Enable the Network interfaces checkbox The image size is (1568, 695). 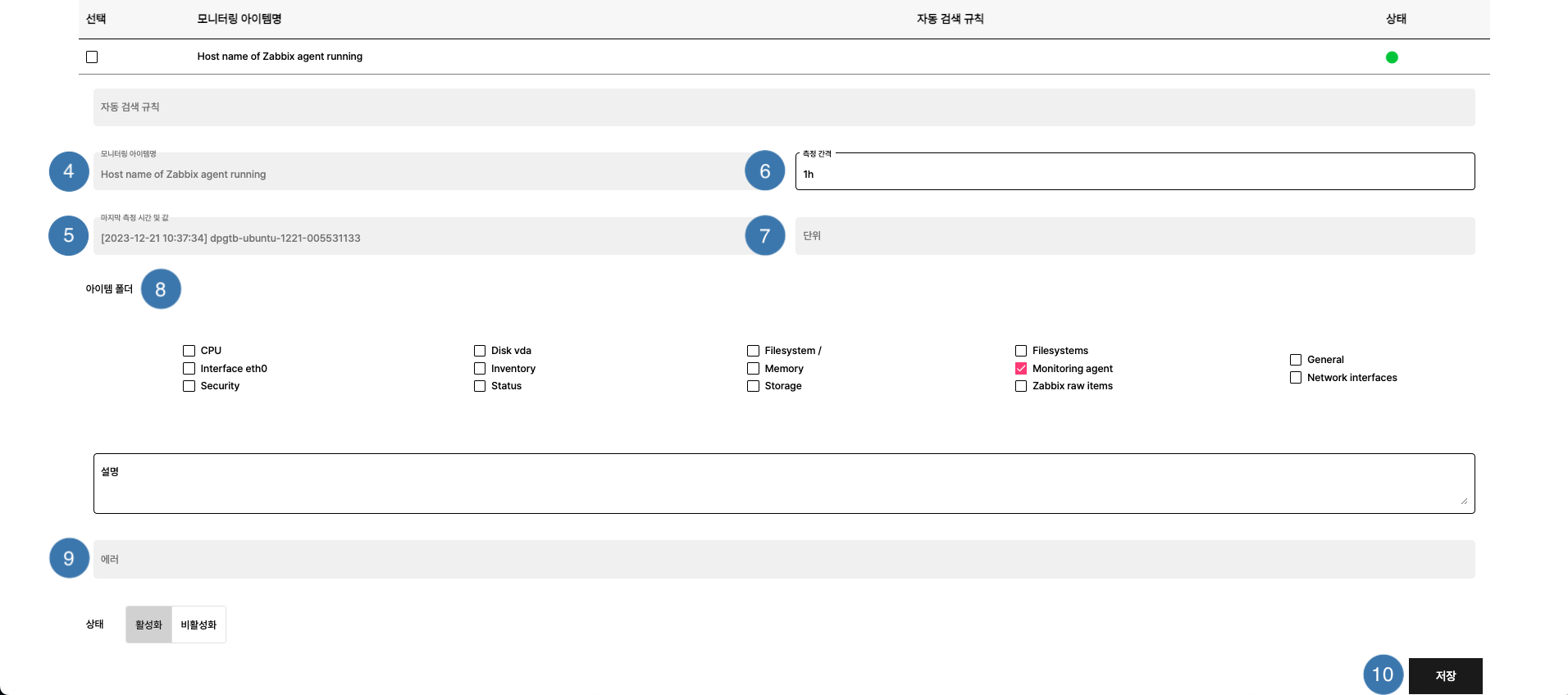[1296, 378]
